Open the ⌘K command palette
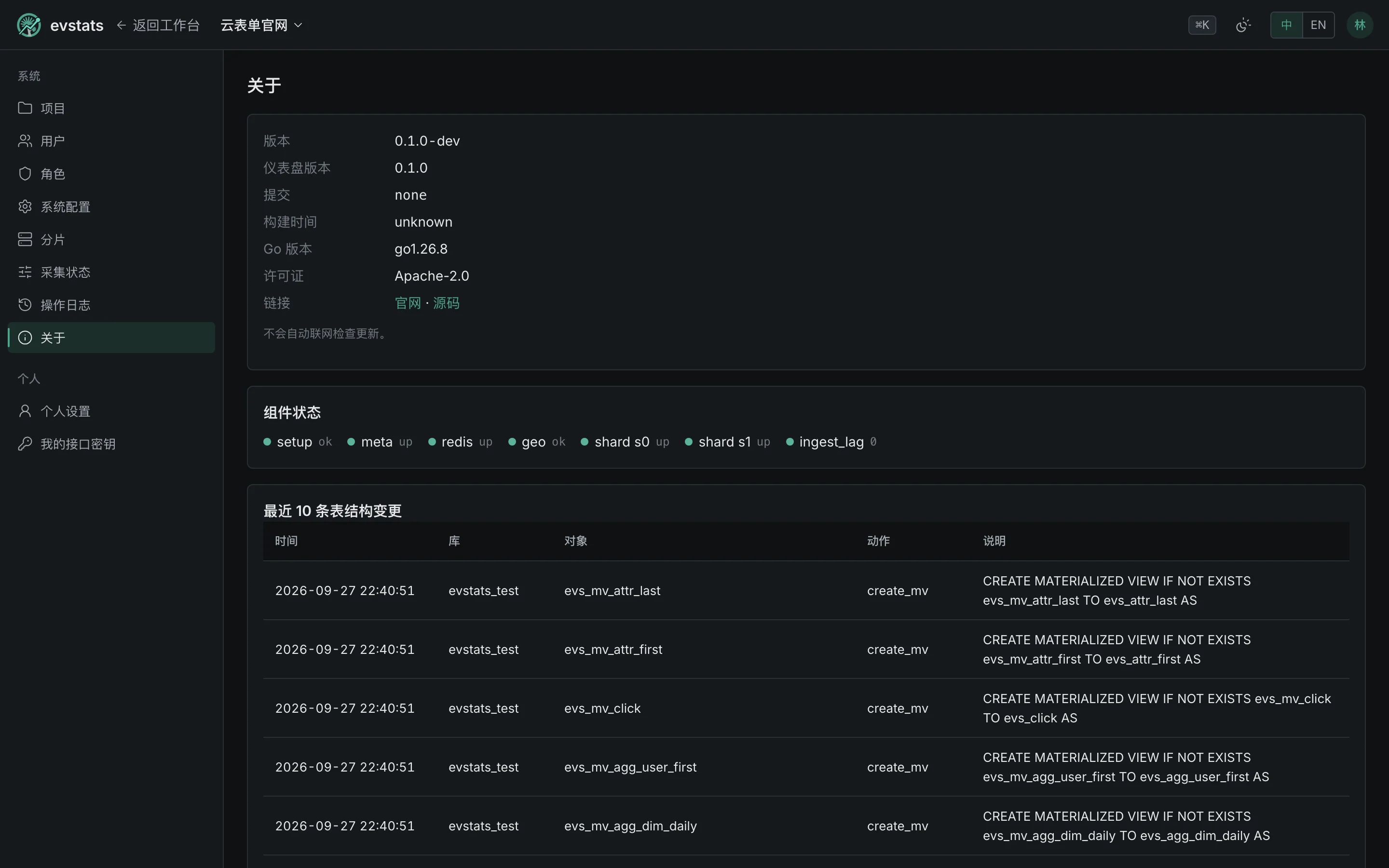1389x868 pixels. click(1202, 25)
